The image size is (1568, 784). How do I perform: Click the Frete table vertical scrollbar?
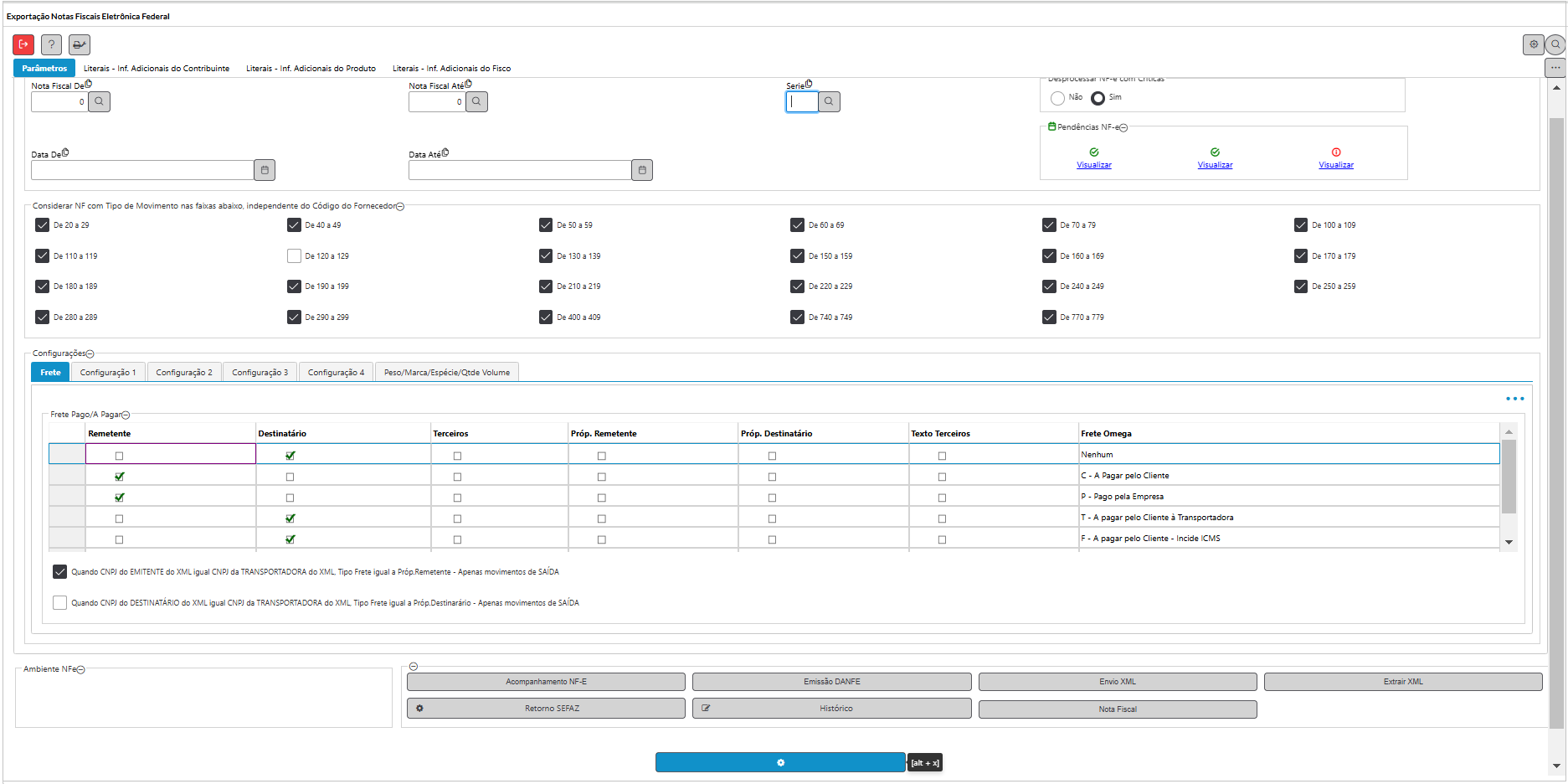point(1509,477)
